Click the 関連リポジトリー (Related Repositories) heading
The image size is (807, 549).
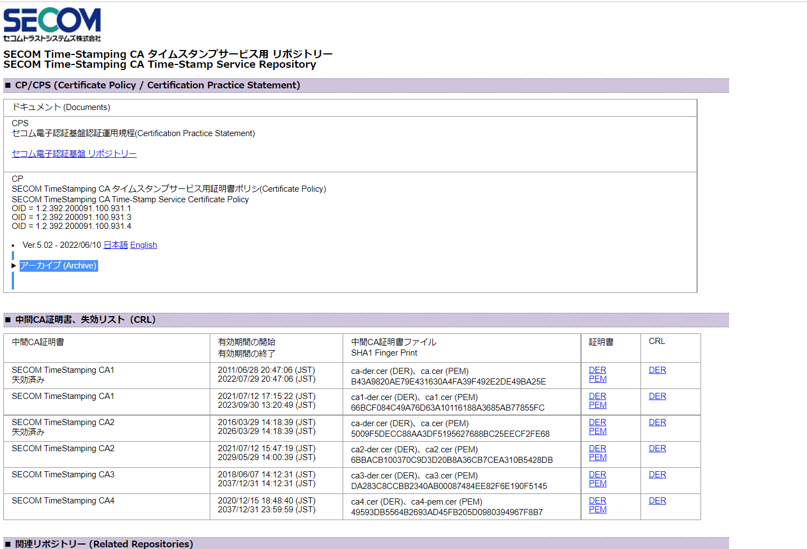point(366,543)
